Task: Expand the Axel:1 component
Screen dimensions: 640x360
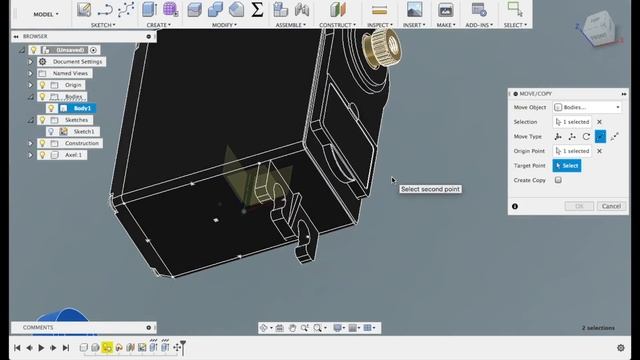Action: [x=30, y=155]
